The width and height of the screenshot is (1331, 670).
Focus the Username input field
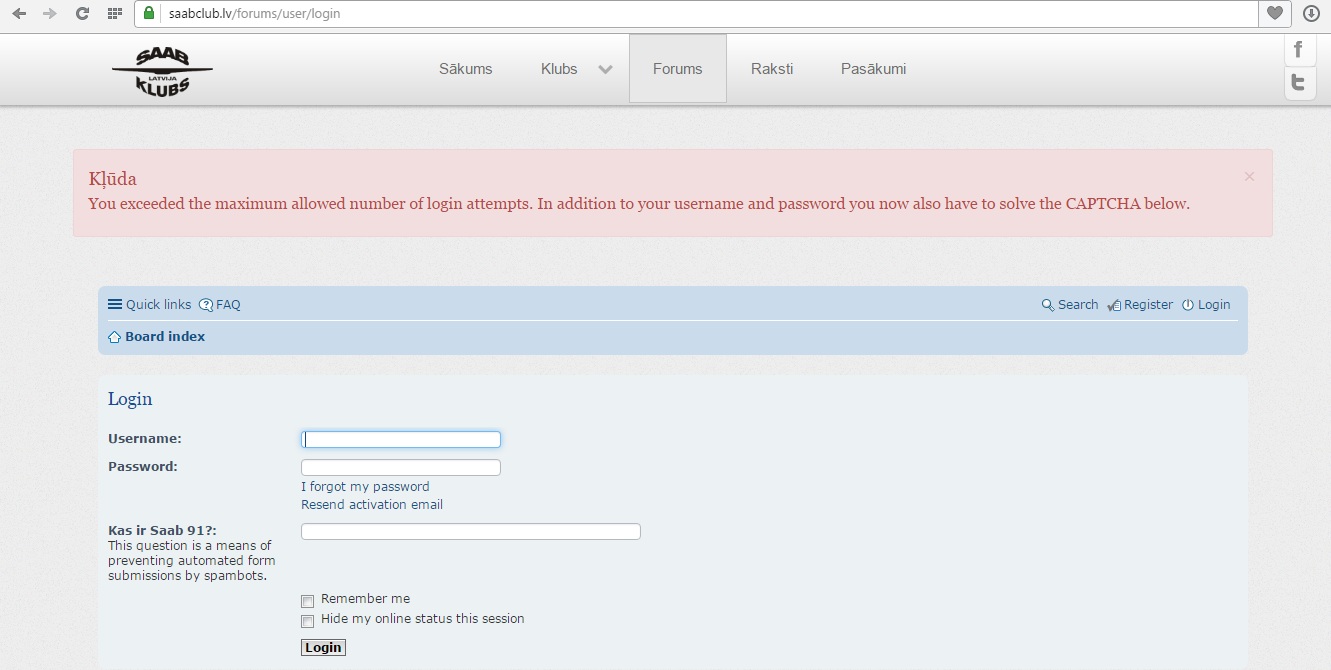click(401, 439)
